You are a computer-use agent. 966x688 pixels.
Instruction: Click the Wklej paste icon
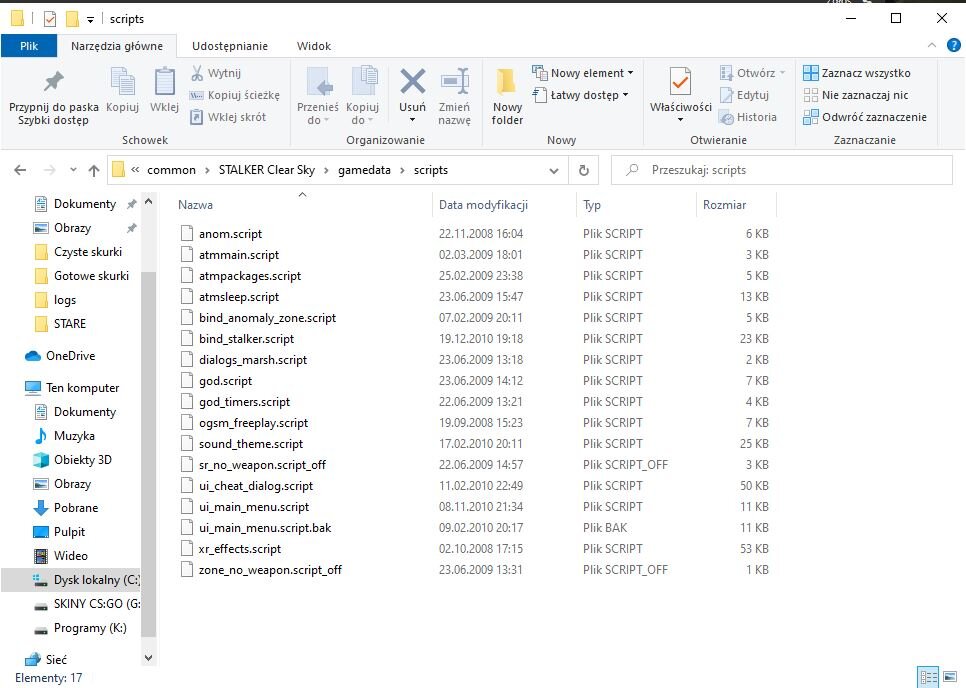point(164,84)
